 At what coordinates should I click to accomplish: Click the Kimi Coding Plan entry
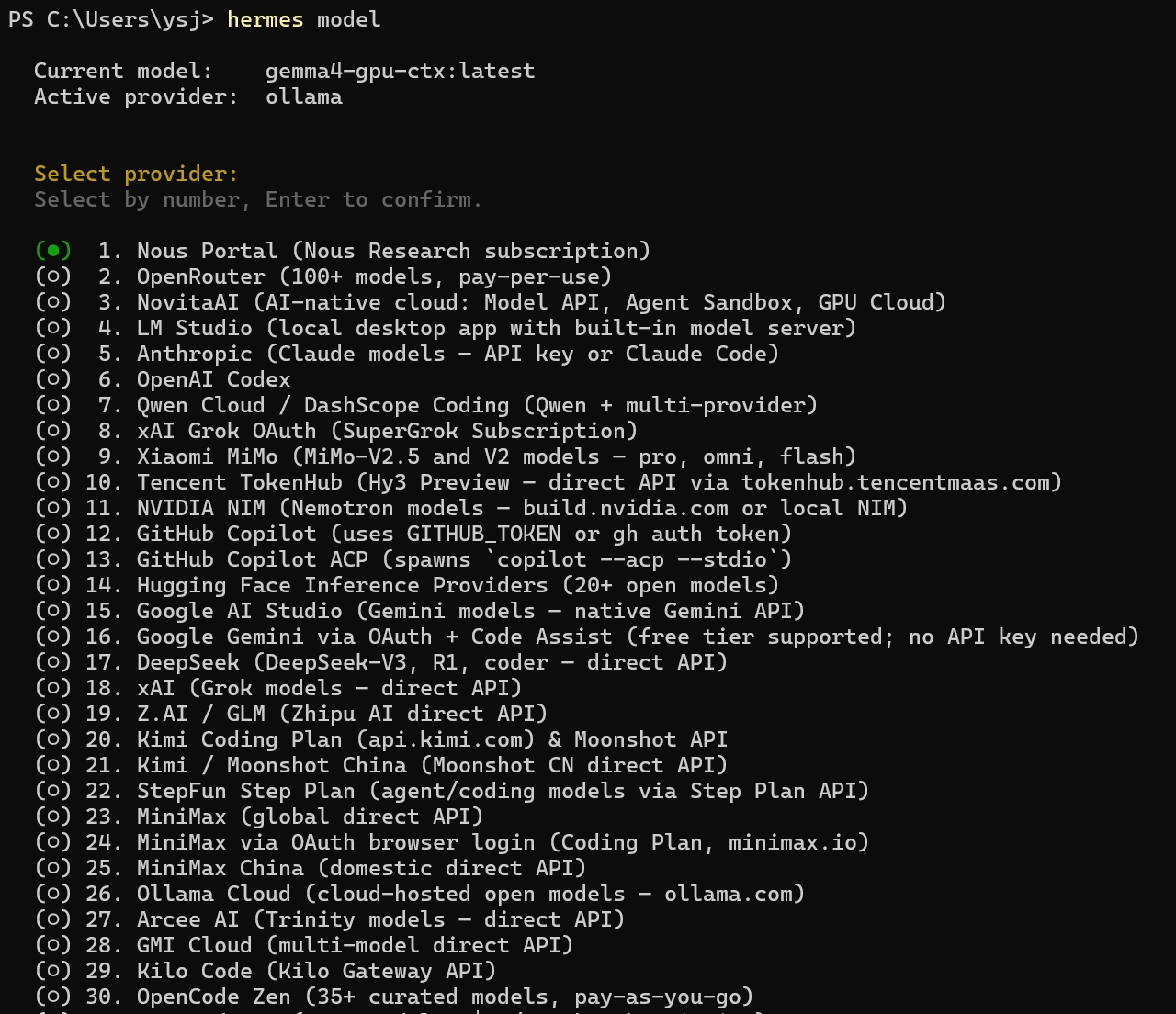(432, 739)
